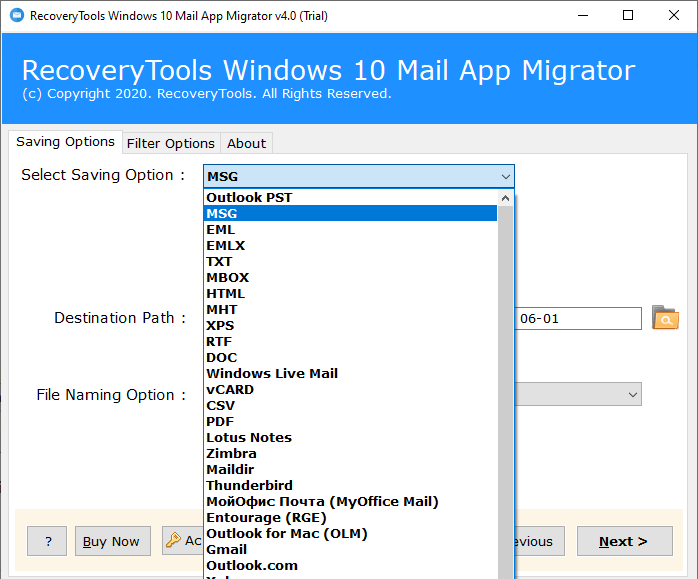Select XPS saving option
The image size is (698, 579).
pyautogui.click(x=350, y=325)
